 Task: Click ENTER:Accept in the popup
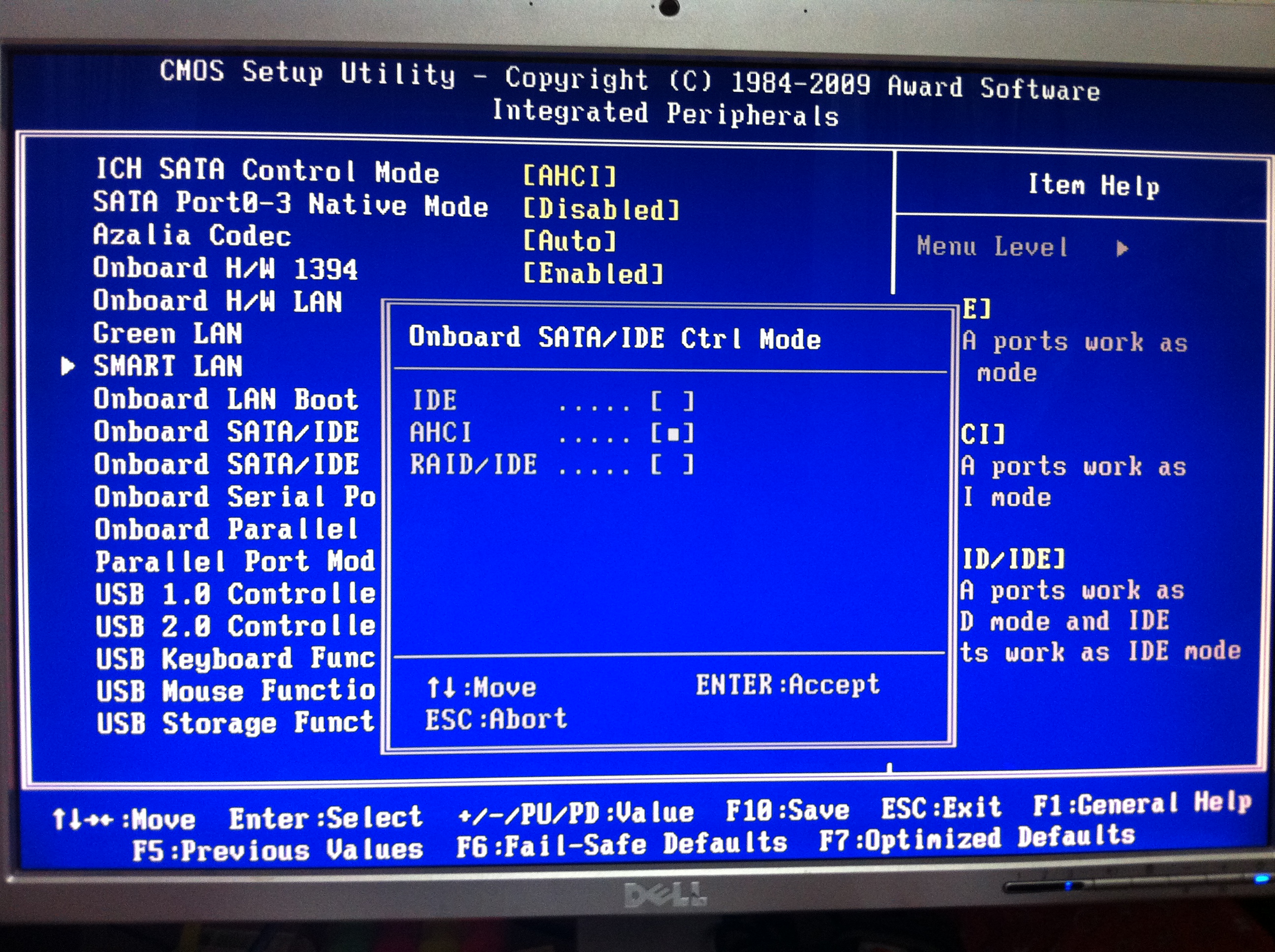pos(788,685)
